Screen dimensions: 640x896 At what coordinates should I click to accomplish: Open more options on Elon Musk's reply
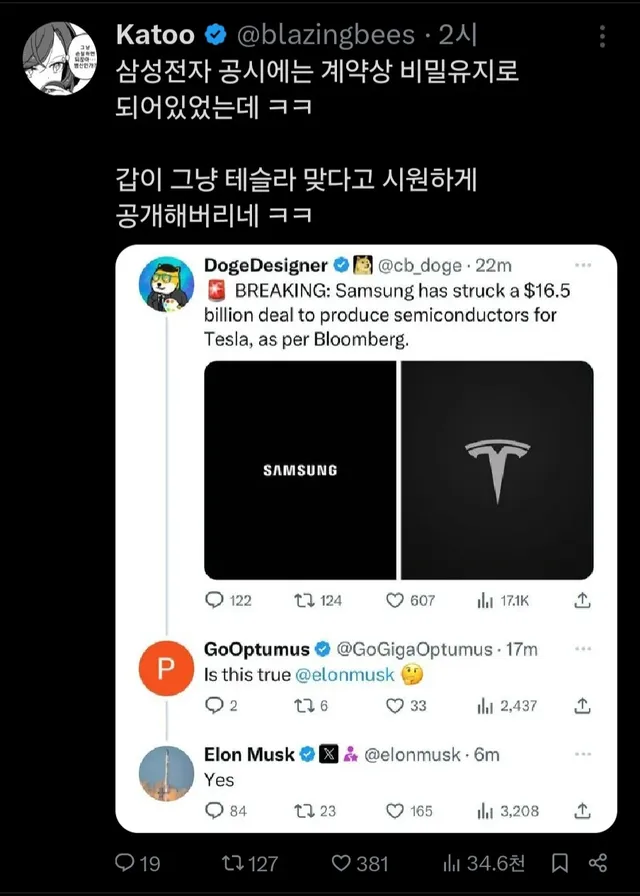coord(583,754)
